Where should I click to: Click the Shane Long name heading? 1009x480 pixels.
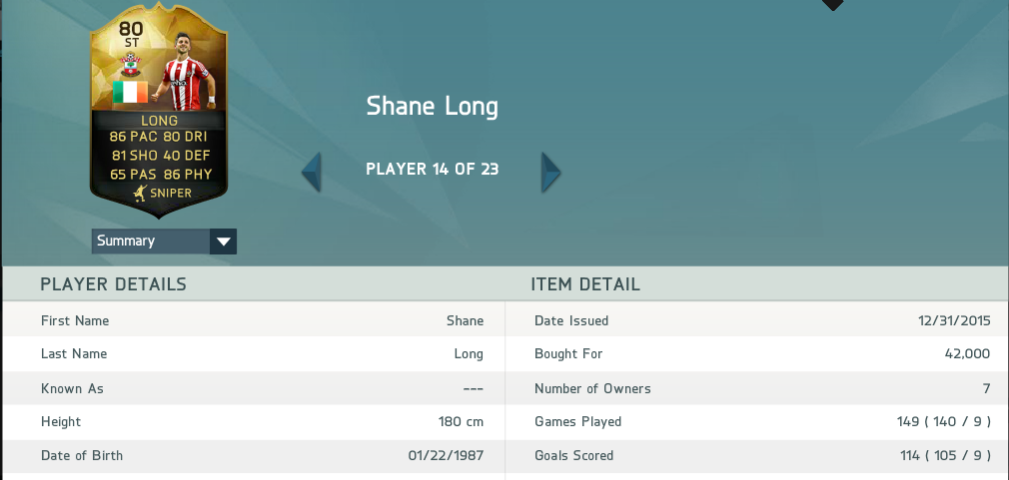tap(432, 106)
